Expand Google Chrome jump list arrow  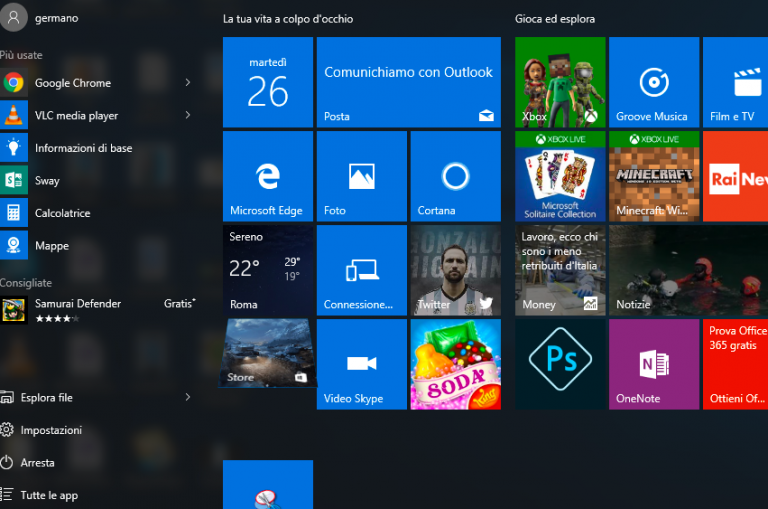(x=188, y=83)
